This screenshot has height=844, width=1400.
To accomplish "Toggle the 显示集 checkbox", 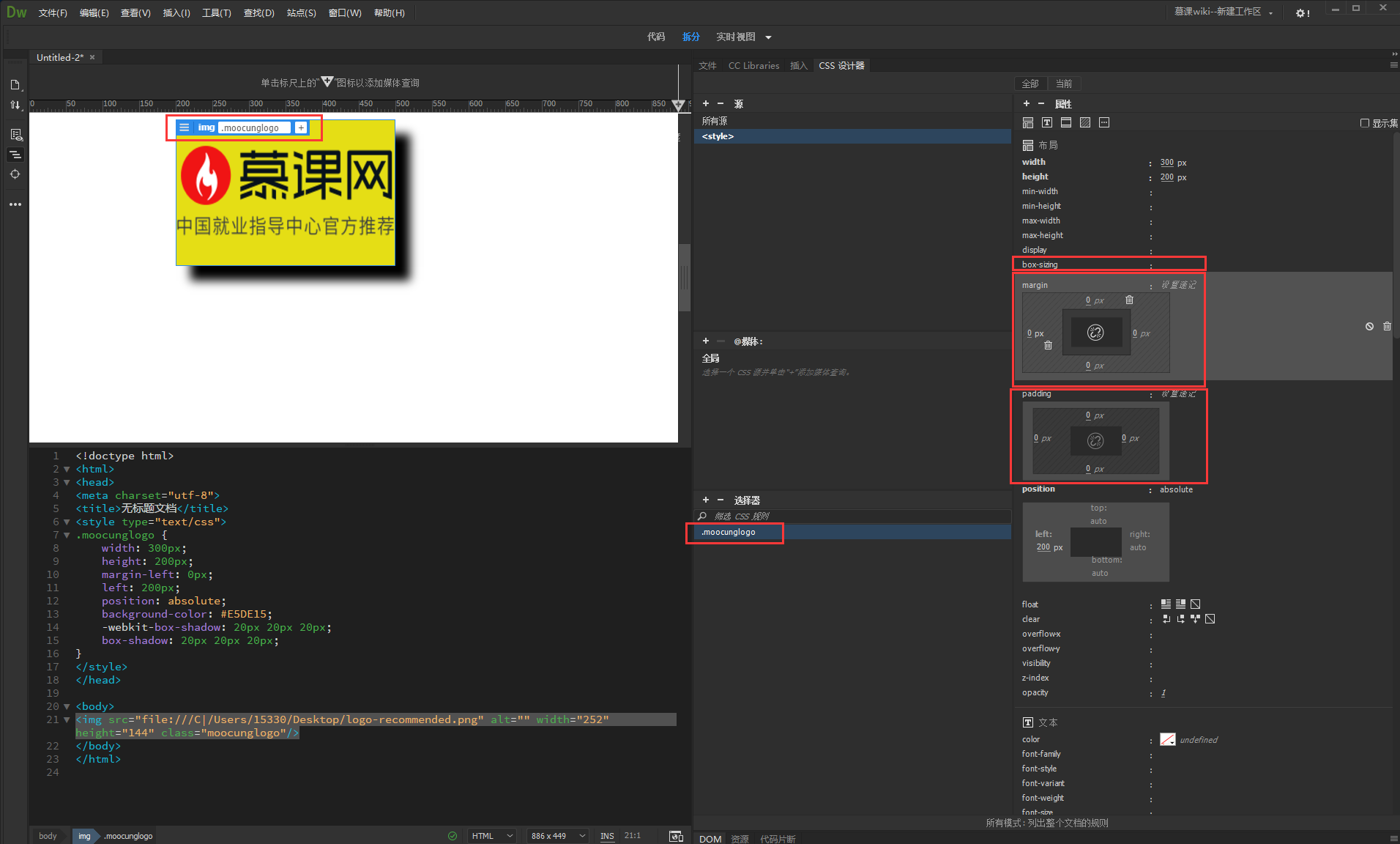I will (x=1365, y=123).
